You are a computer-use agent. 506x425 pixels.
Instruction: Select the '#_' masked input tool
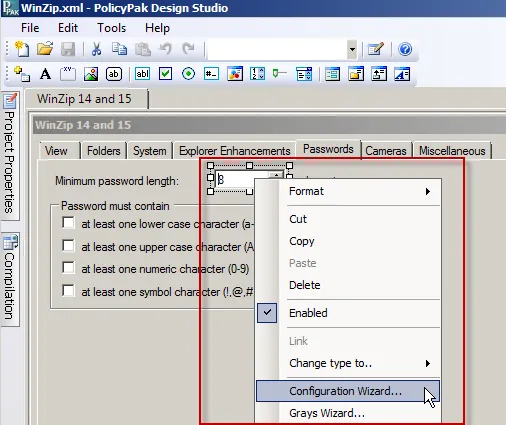(211, 74)
